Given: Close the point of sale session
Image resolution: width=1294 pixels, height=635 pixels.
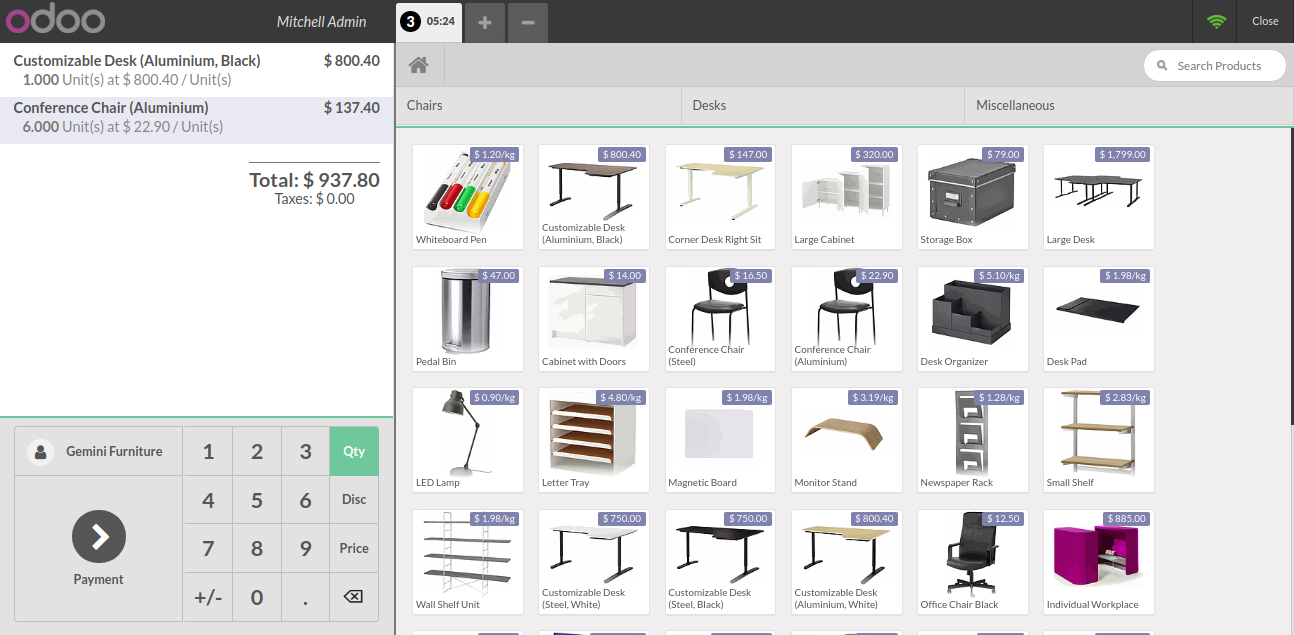Looking at the screenshot, I should tap(1265, 21).
